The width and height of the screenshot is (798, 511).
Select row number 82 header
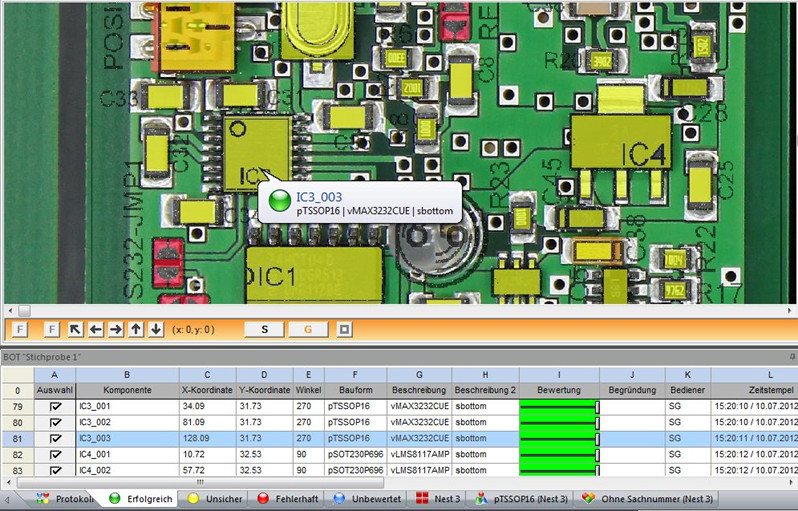(18, 455)
